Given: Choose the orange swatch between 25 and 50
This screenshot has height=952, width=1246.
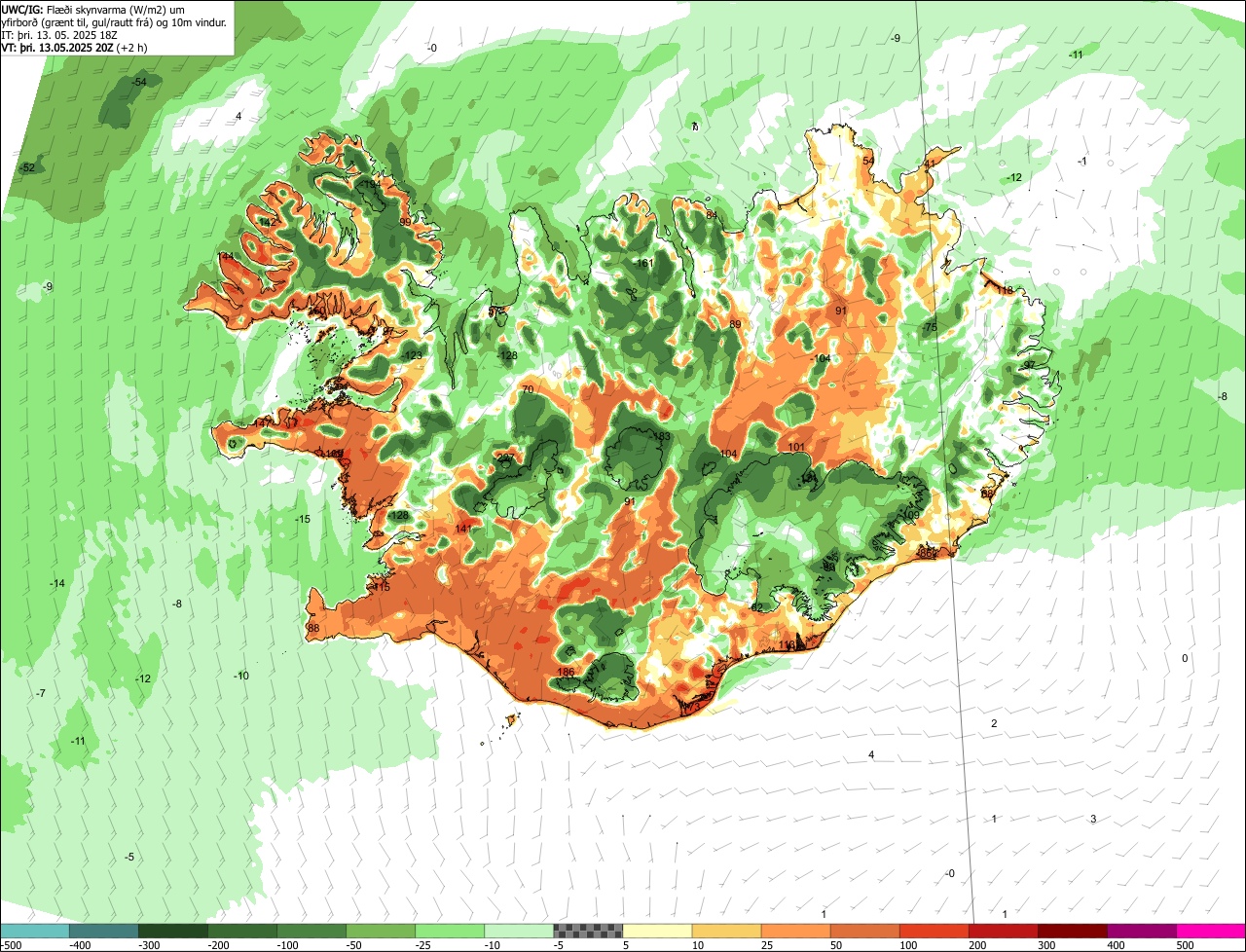Looking at the screenshot, I should coord(795,931).
